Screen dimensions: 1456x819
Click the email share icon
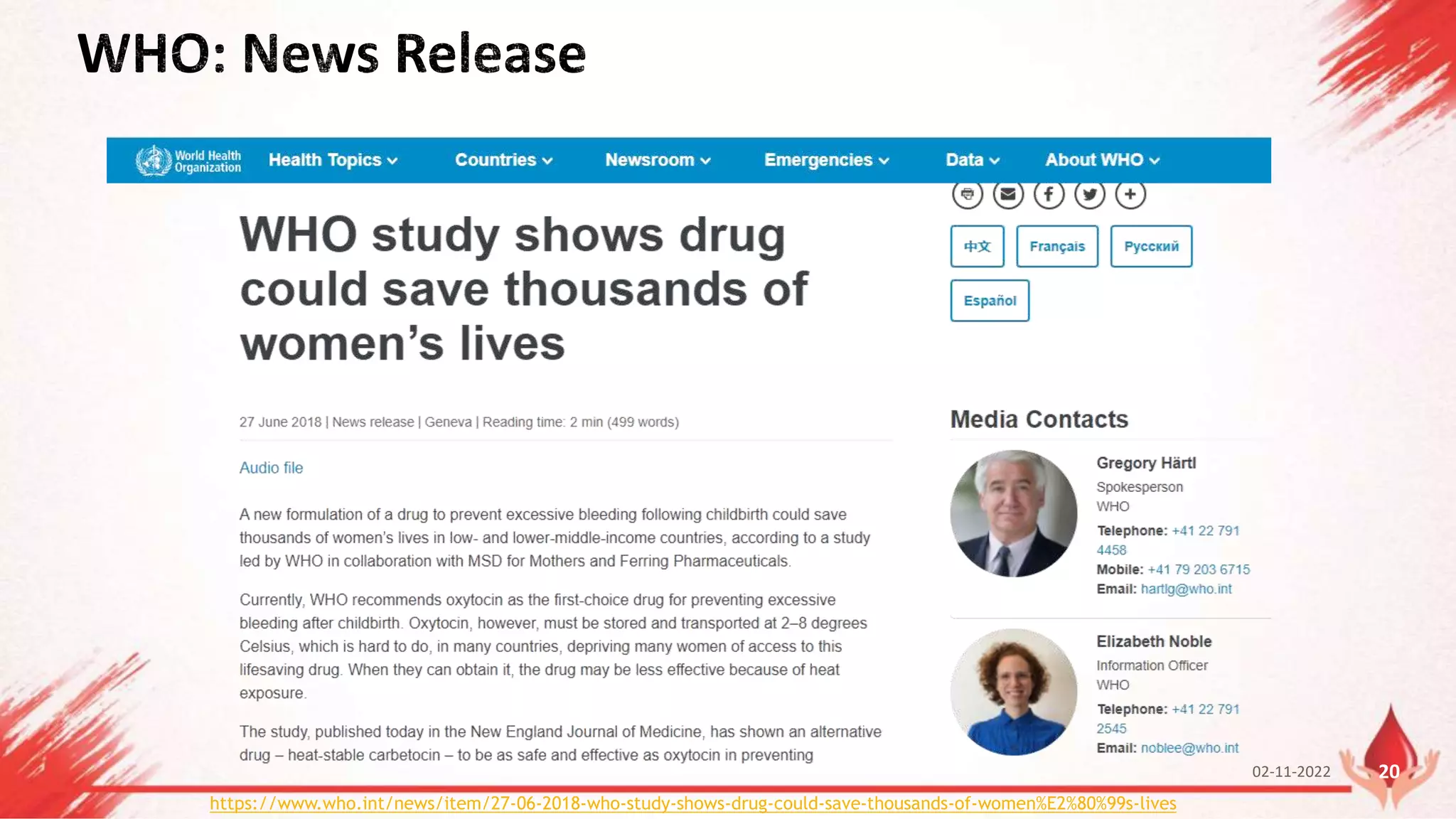click(1007, 194)
